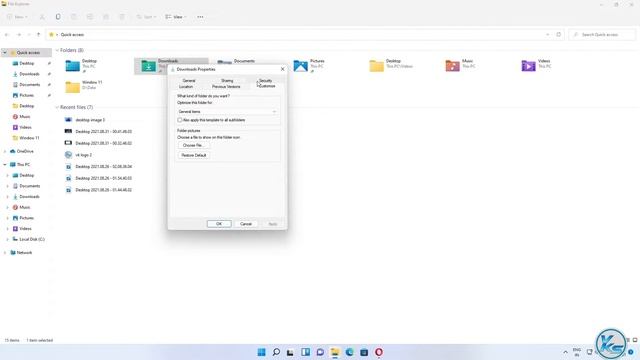Select Local Disk (C:) in sidebar
The image size is (640, 360).
pyautogui.click(x=32, y=239)
